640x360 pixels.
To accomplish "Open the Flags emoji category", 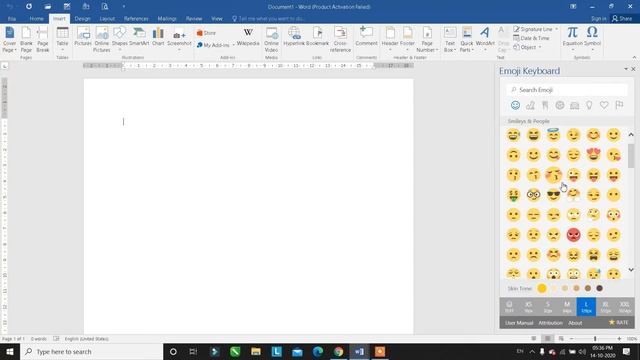I will tap(619, 105).
